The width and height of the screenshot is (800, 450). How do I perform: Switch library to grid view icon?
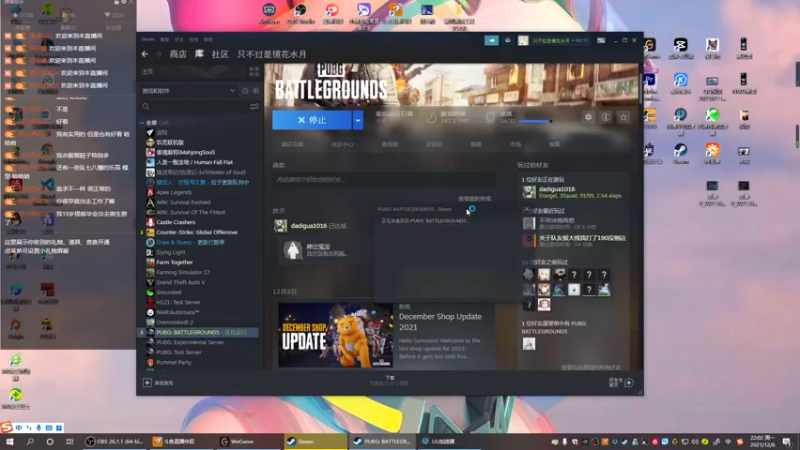tap(254, 71)
